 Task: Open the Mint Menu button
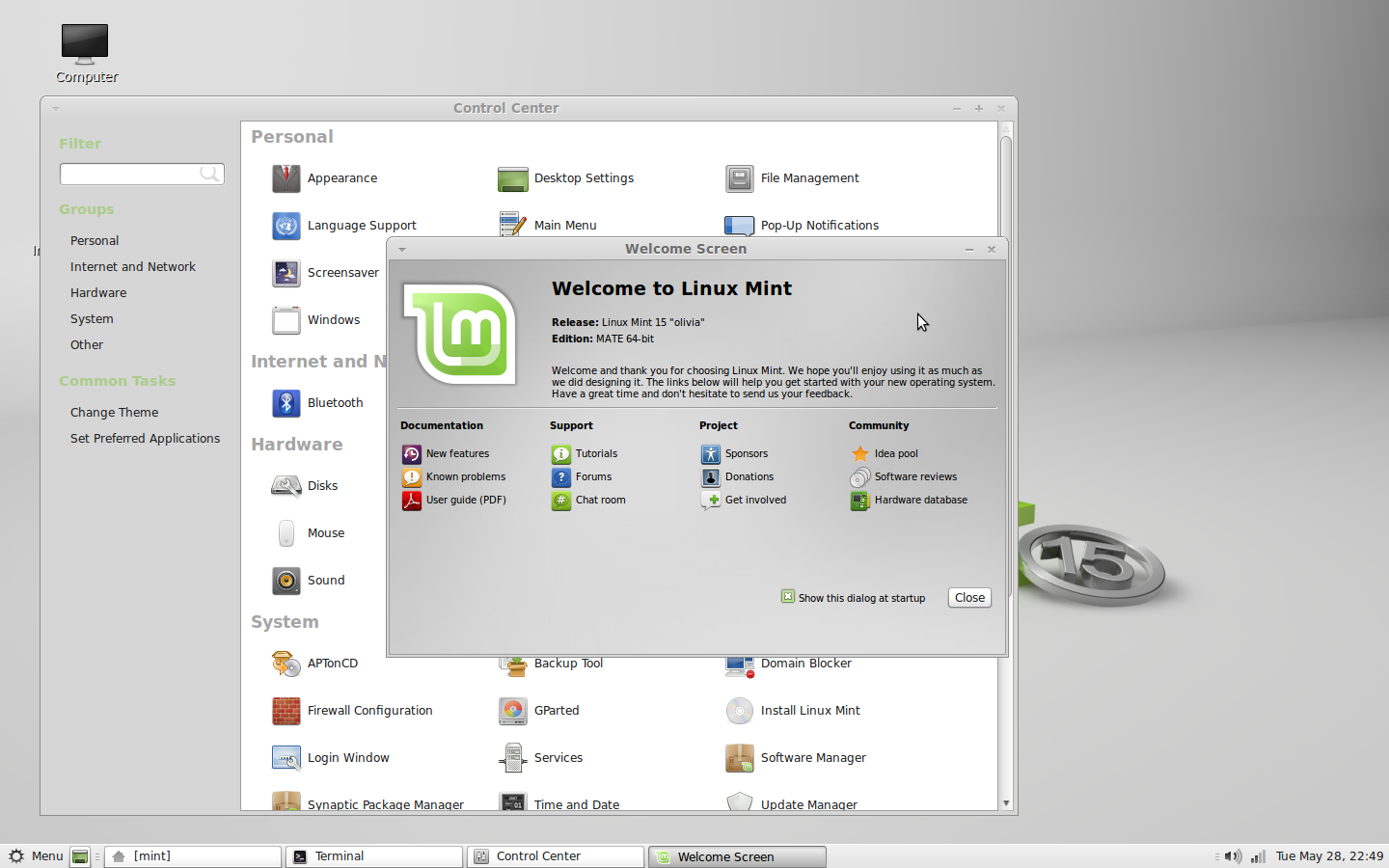click(36, 856)
